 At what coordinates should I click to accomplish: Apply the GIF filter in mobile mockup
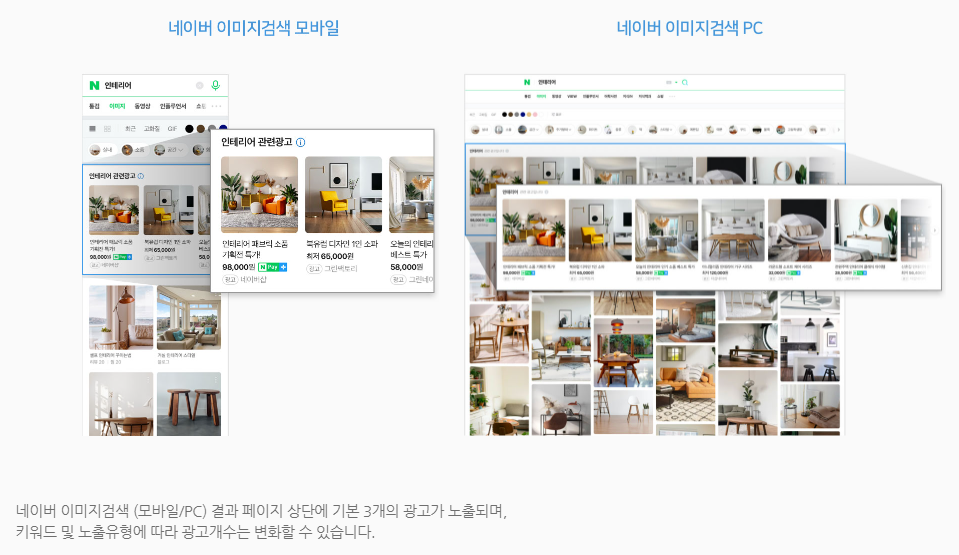point(172,129)
